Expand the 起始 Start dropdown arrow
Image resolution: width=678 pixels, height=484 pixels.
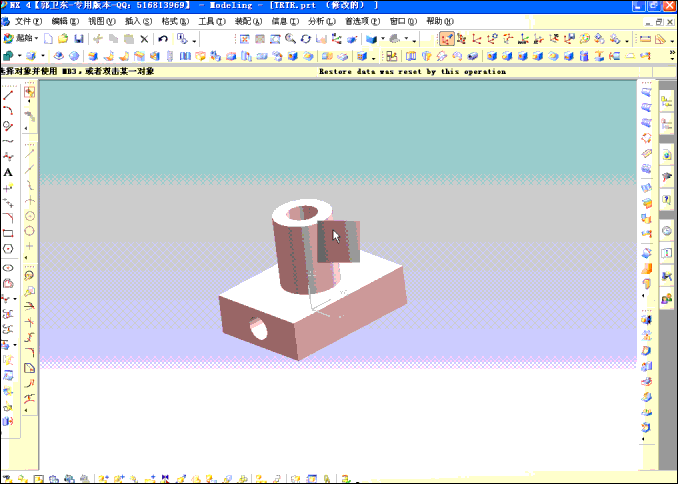[36, 38]
